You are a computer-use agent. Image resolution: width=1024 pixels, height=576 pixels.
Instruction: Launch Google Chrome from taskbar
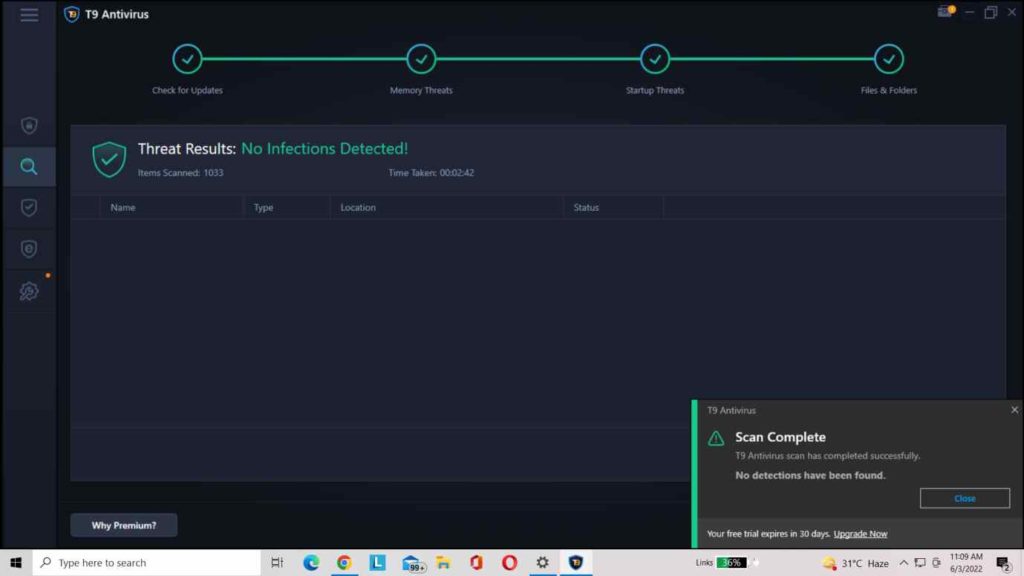coord(344,562)
